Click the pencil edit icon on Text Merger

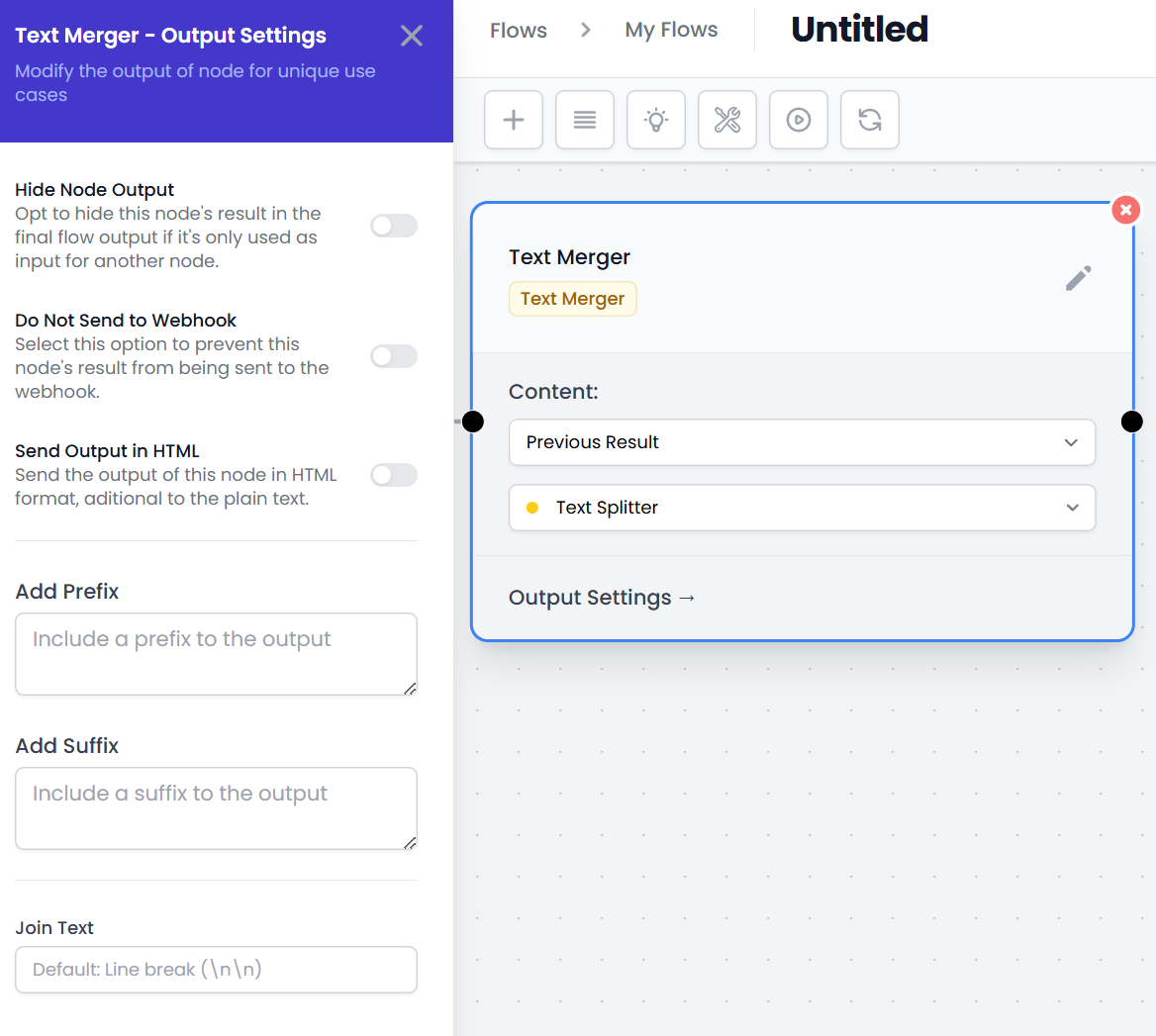click(x=1078, y=278)
